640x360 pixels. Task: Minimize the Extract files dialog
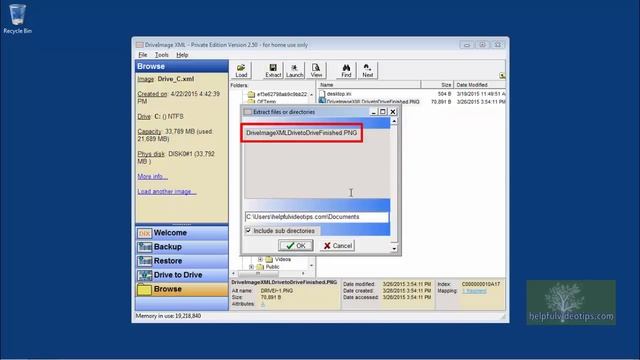(x=373, y=111)
